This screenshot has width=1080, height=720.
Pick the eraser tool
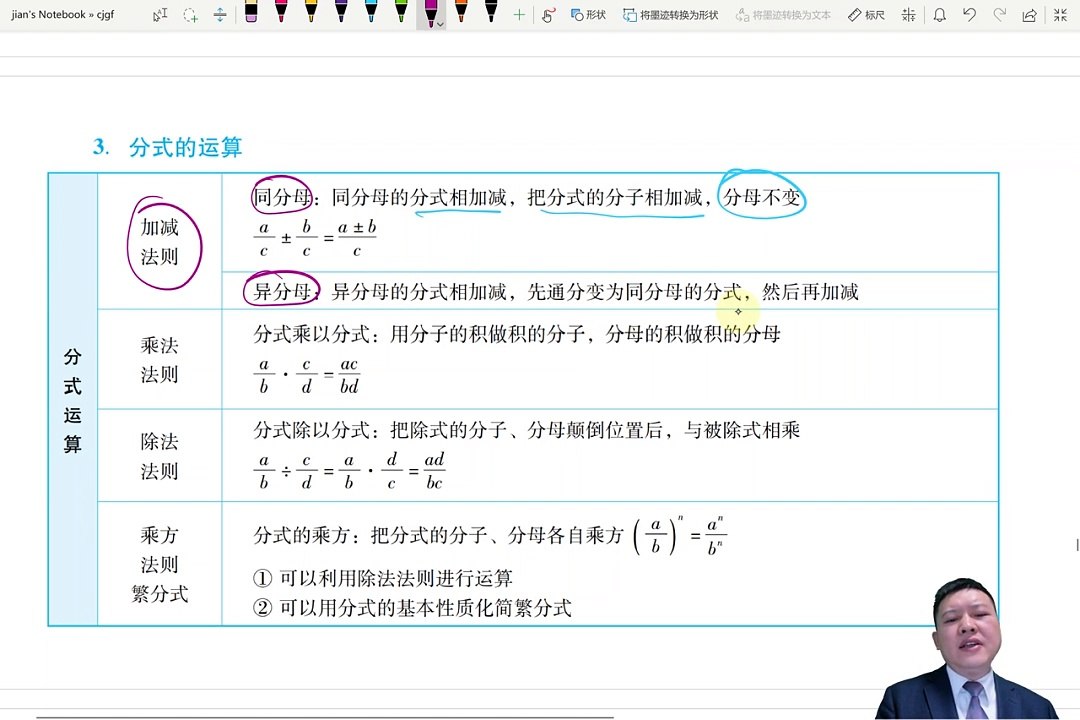251,11
